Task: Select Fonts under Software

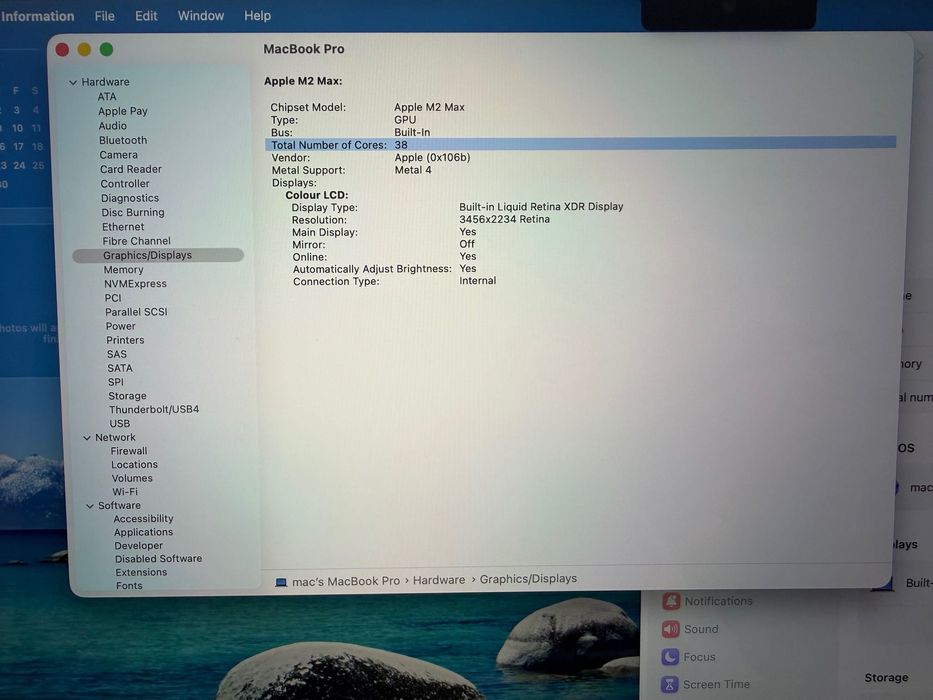Action: coord(129,586)
